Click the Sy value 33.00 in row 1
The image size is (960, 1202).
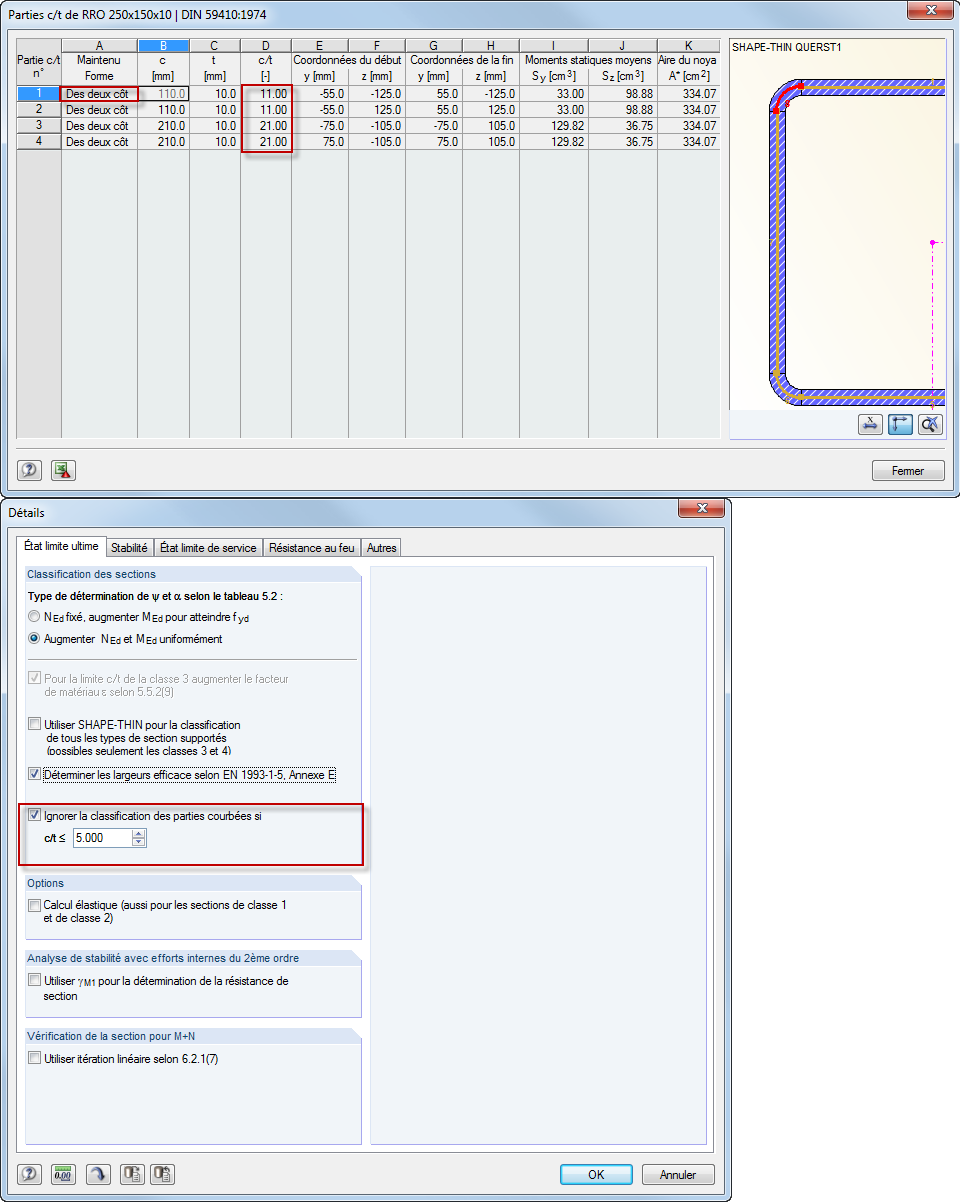554,93
